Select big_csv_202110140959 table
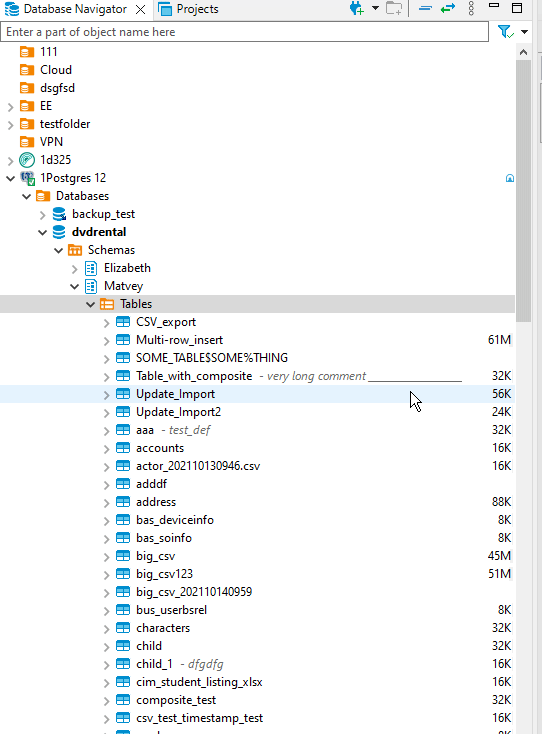The height and width of the screenshot is (734, 542). pyautogui.click(x=194, y=592)
